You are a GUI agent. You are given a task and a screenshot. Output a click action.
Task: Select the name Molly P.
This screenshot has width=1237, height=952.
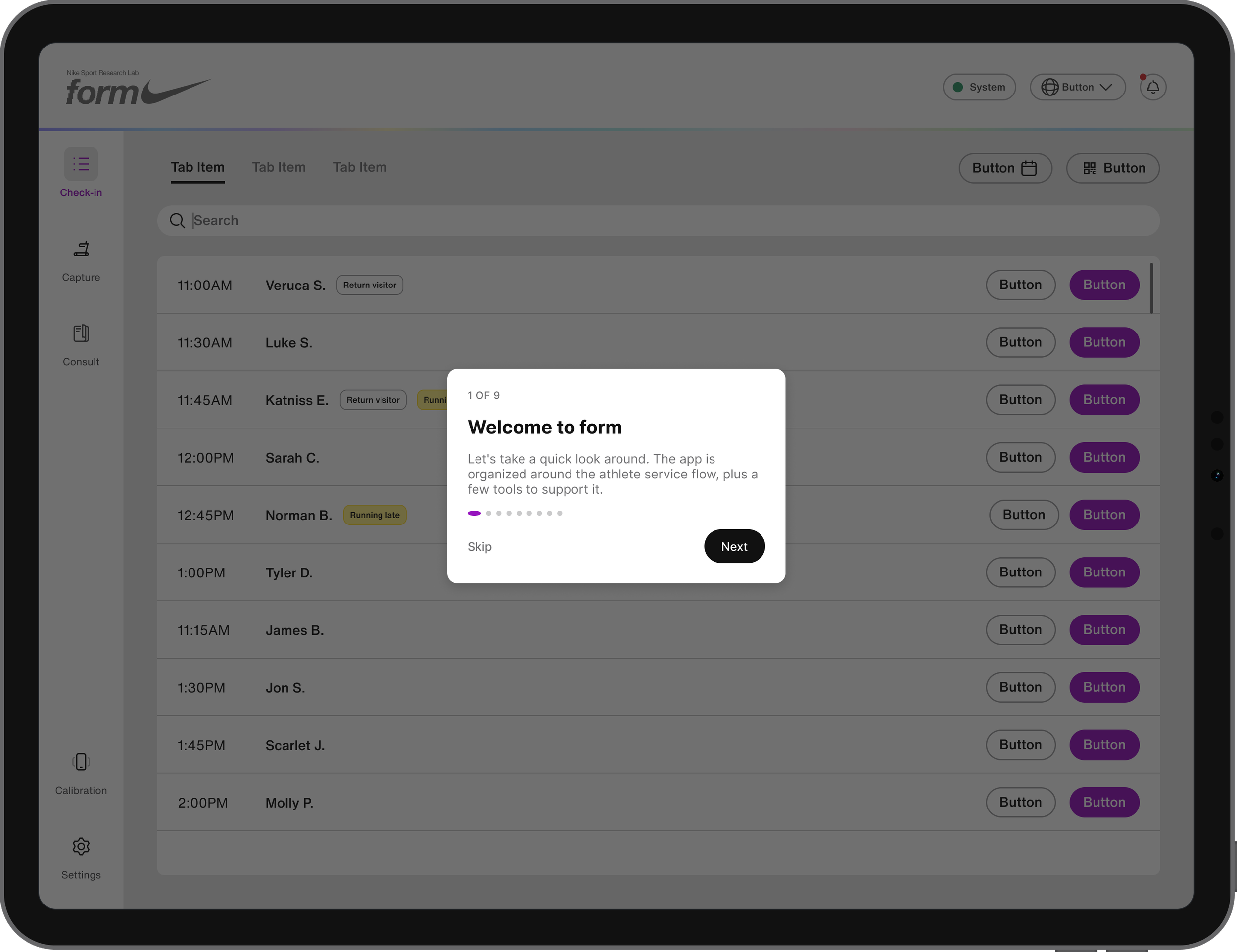click(289, 803)
